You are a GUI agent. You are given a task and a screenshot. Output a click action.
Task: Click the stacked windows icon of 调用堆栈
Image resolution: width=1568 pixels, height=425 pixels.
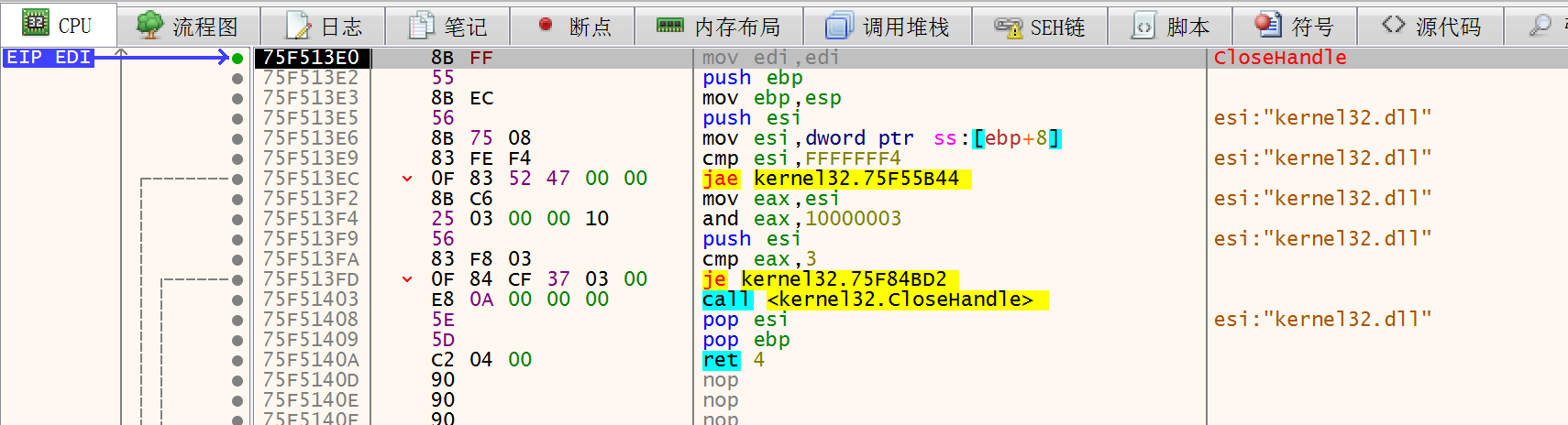coord(839,25)
